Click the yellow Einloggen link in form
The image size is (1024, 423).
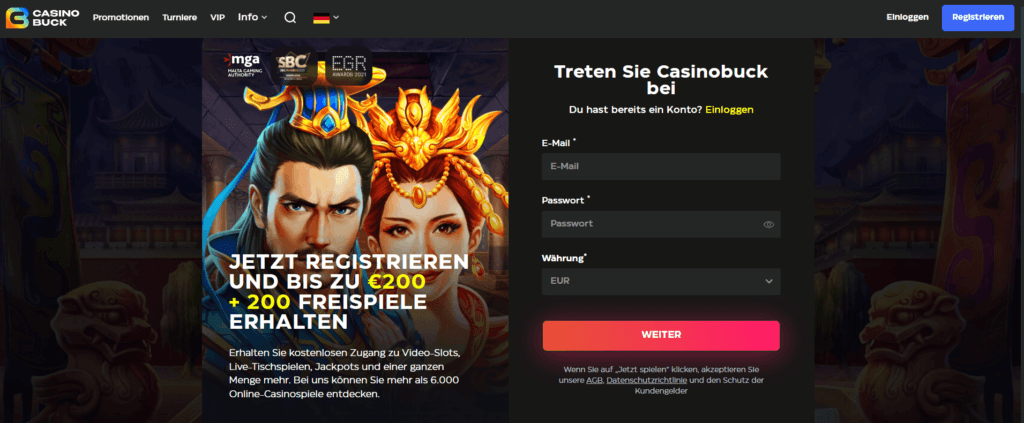(x=729, y=110)
